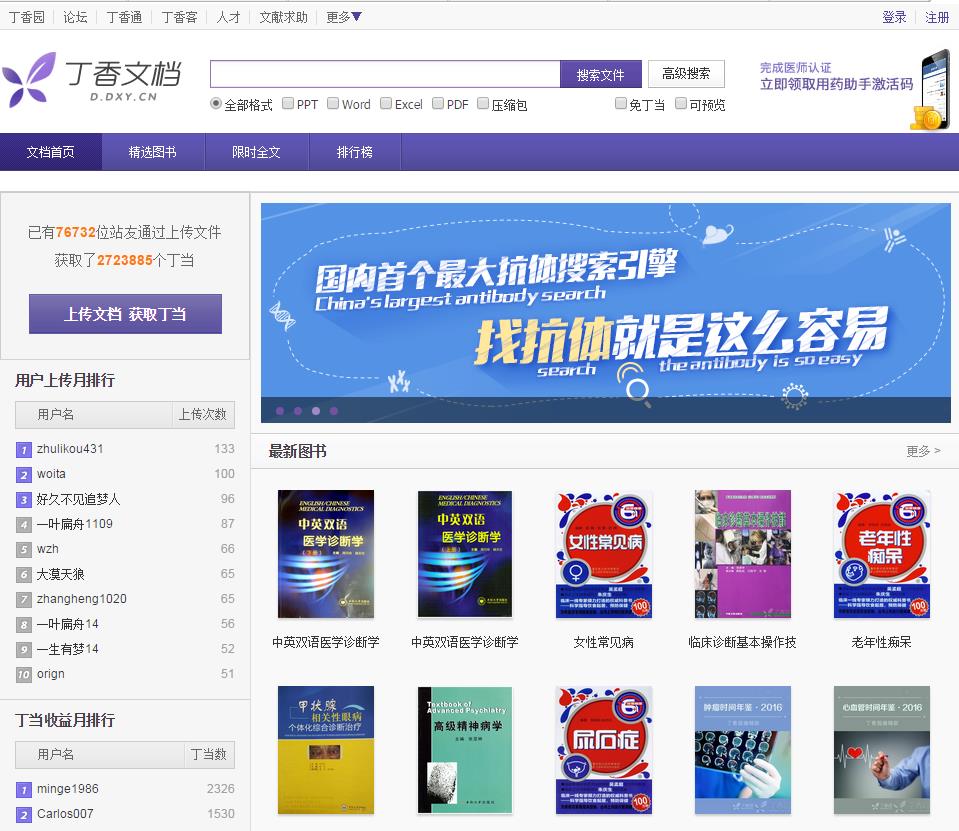Click 临床诊断基本操作技 book title
The width and height of the screenshot is (959, 831).
(x=742, y=642)
